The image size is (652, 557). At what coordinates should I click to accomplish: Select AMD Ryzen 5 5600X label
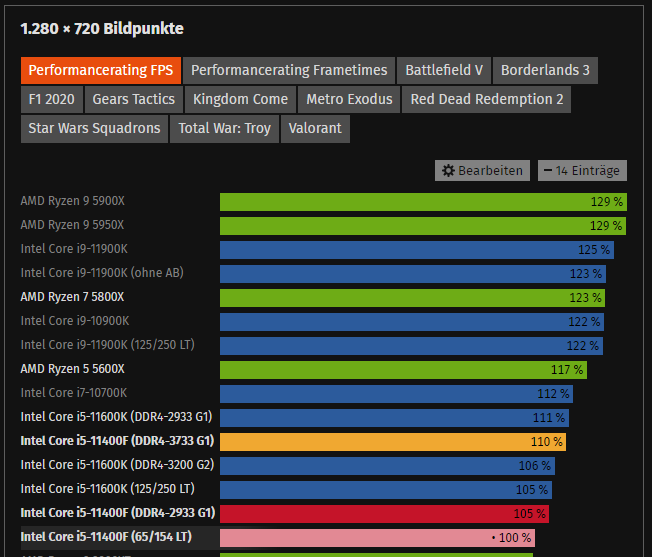[x=72, y=369]
